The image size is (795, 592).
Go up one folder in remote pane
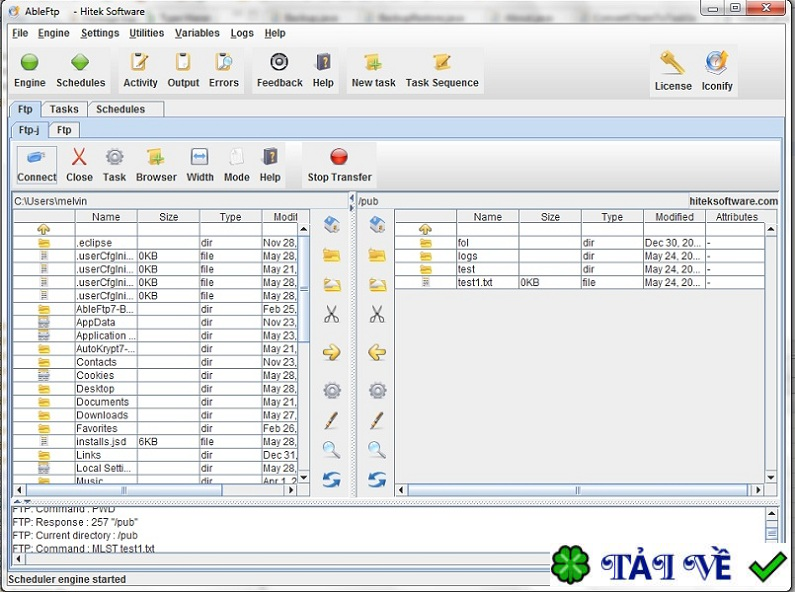(425, 229)
